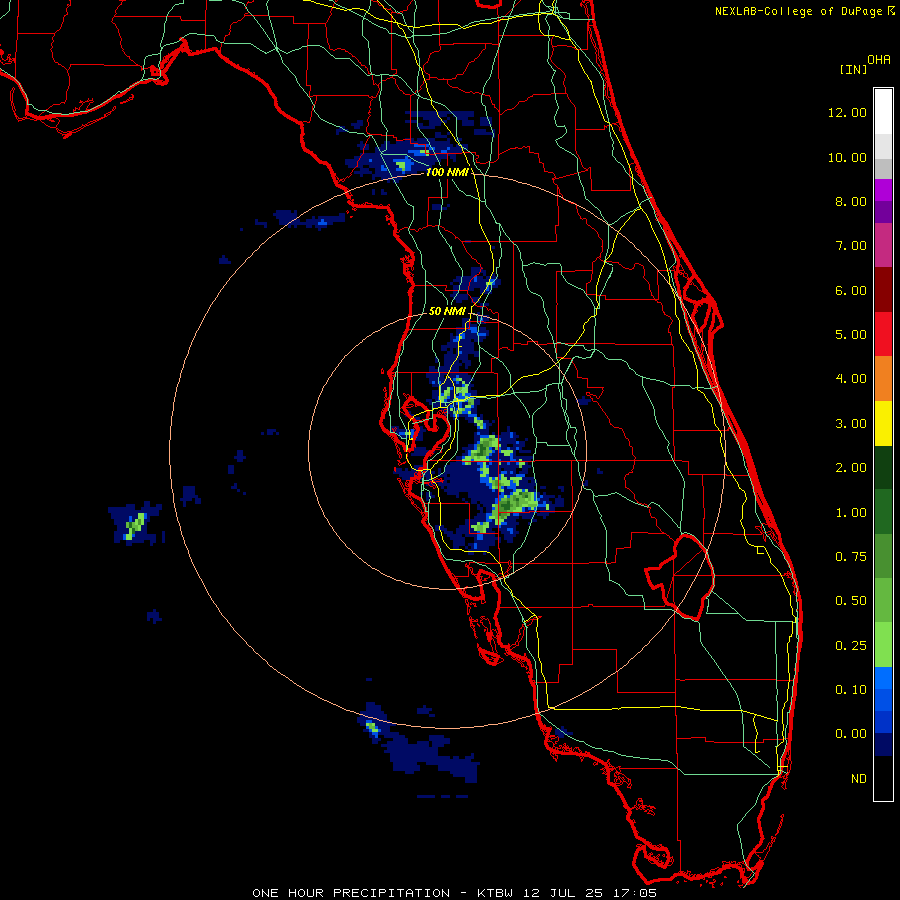The image size is (900, 900).
Task: Click the 5.00 legend value
Action: click(x=851, y=335)
